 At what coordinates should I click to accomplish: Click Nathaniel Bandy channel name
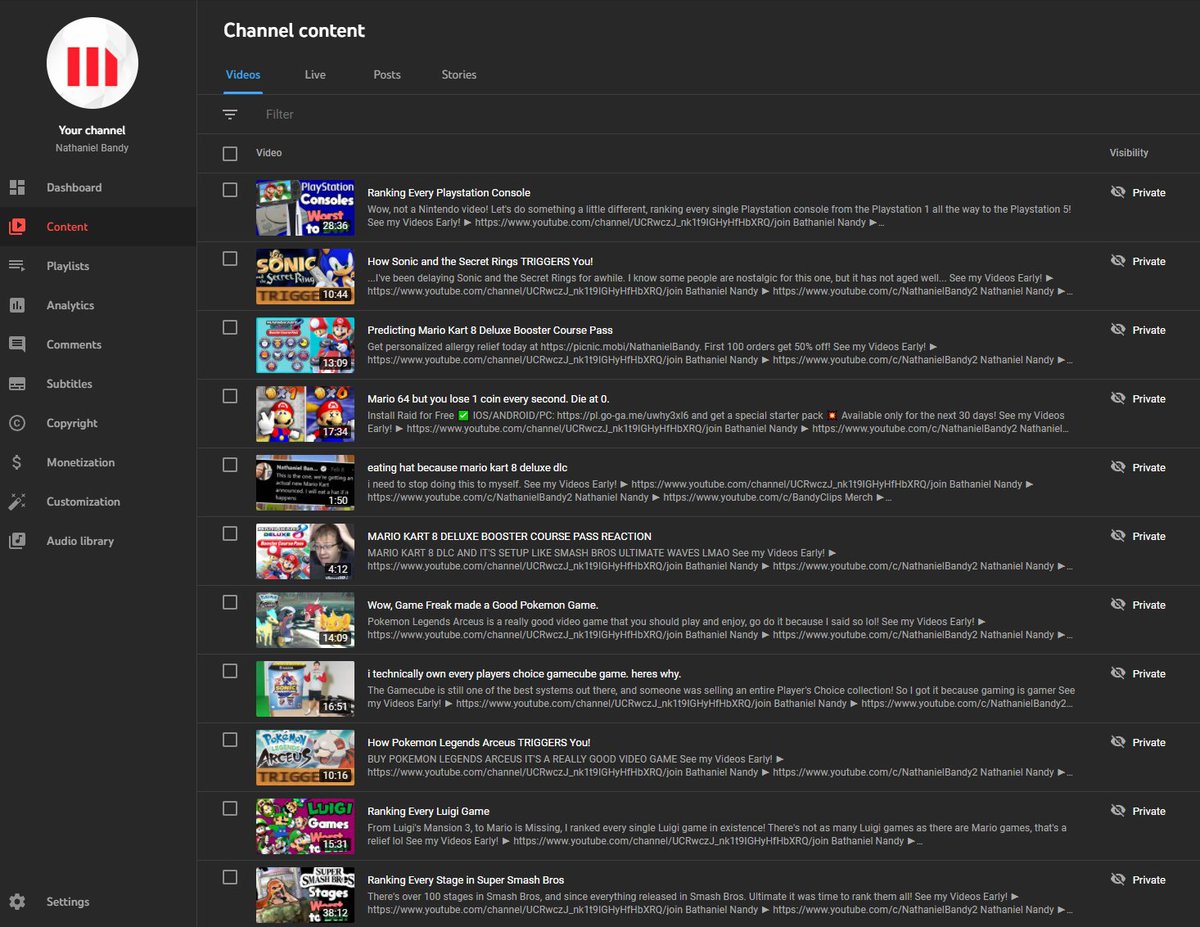(x=92, y=148)
